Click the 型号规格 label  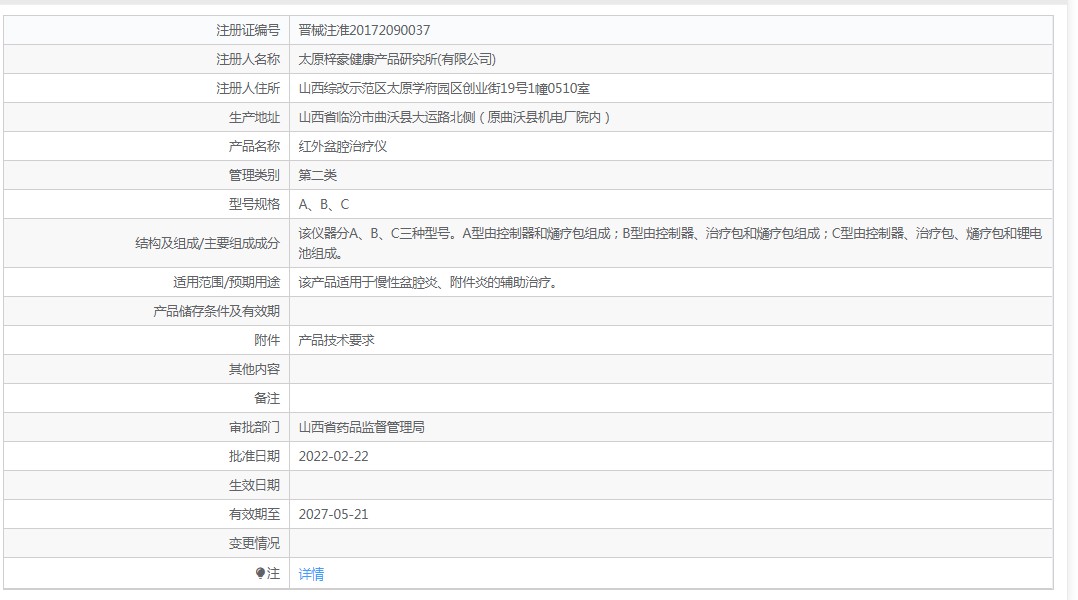point(254,204)
